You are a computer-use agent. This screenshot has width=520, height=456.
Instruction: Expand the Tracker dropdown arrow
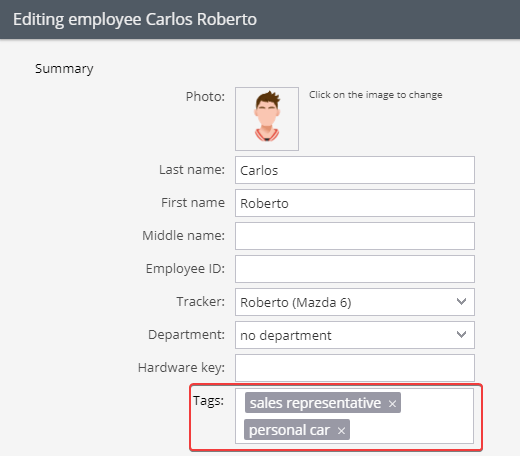[x=461, y=302]
